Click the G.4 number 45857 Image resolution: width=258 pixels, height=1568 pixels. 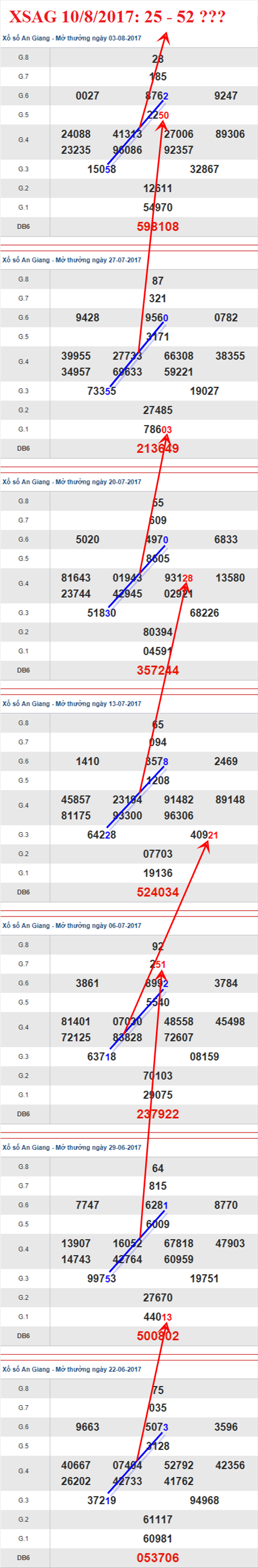76,800
